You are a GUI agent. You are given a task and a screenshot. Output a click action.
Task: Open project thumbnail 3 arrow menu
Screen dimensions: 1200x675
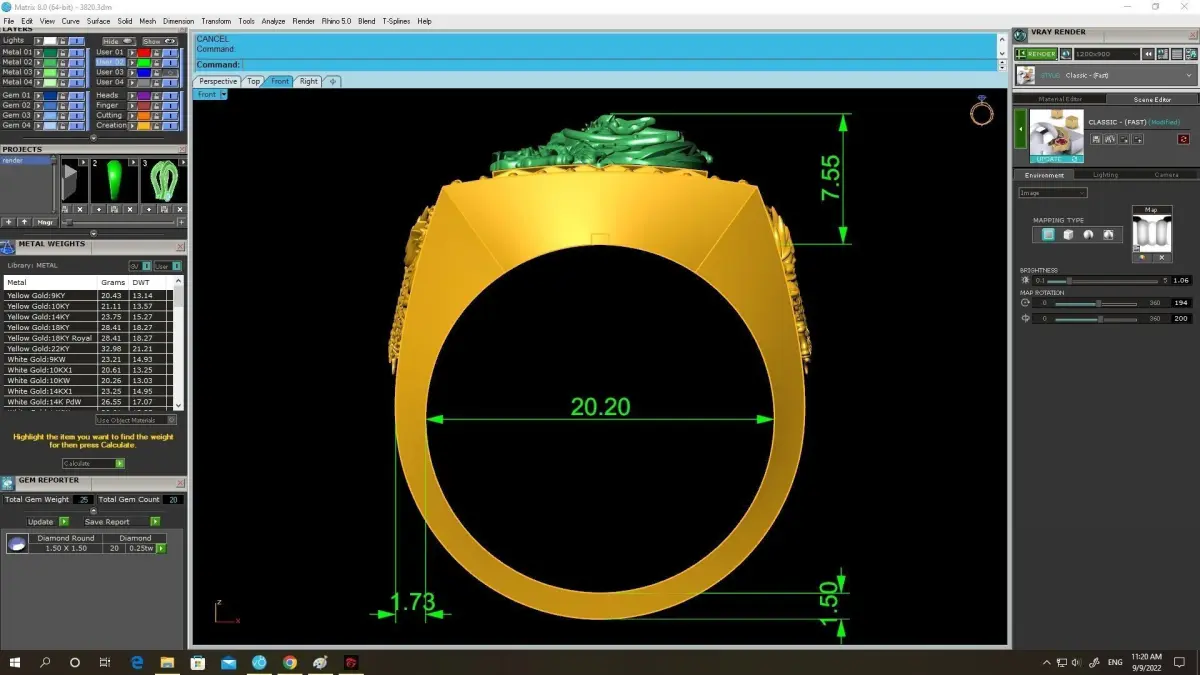pyautogui.click(x=183, y=162)
